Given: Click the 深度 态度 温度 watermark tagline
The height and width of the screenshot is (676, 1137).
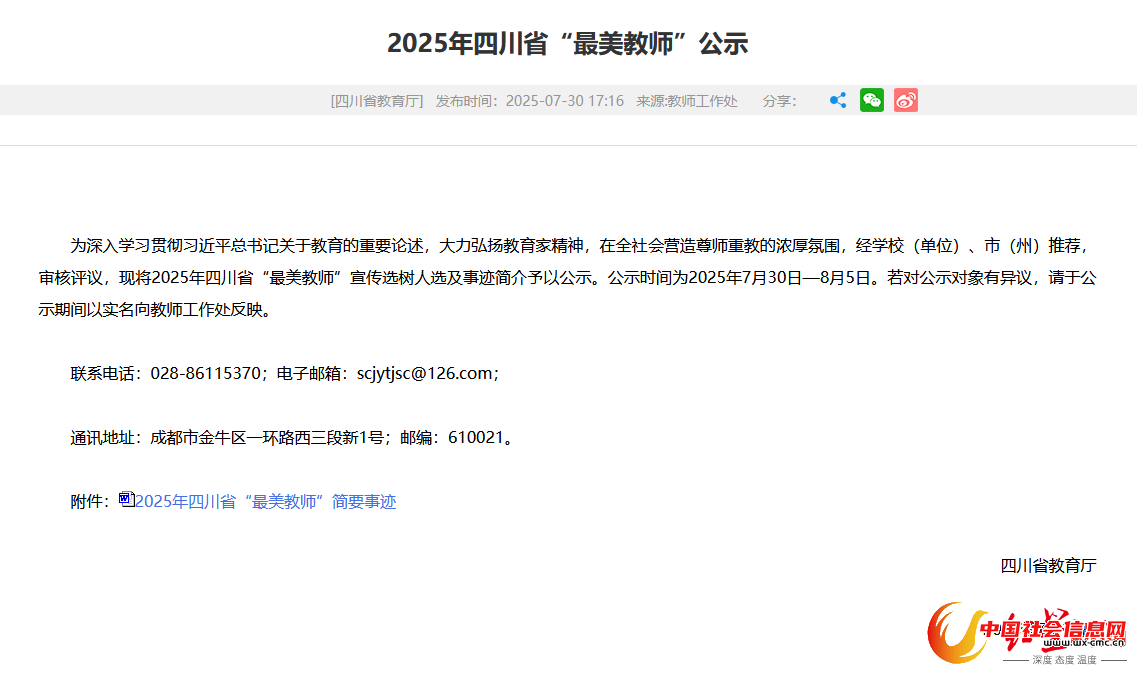Looking at the screenshot, I should (1064, 660).
